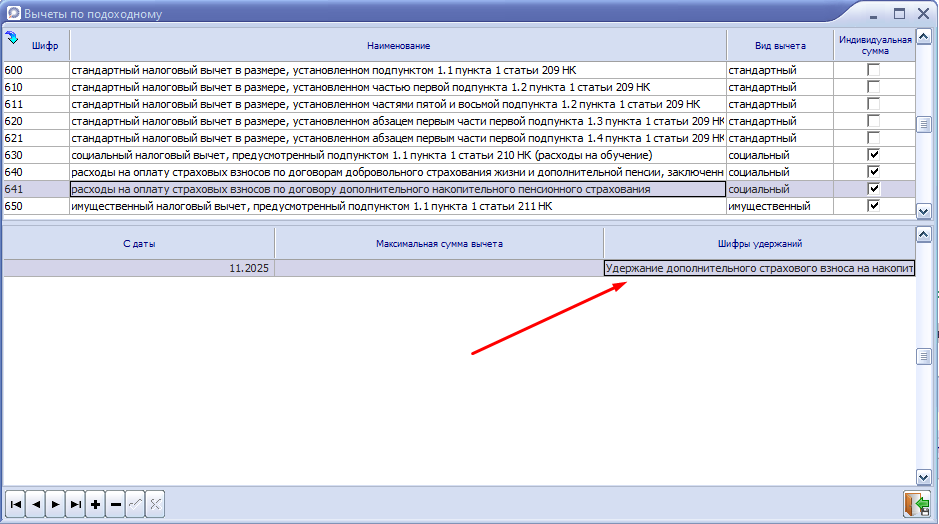Add new record with plus button
This screenshot has width=939, height=524.
(96, 505)
